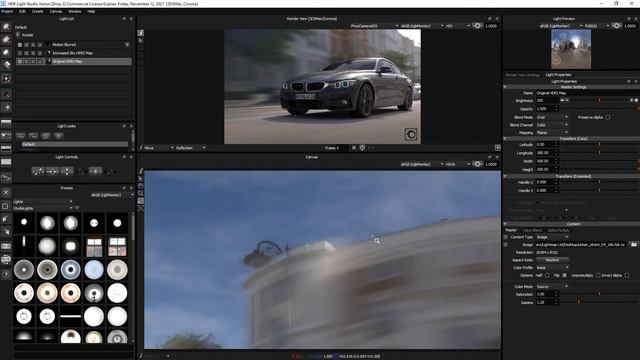This screenshot has width=640, height=360.
Task: Click the first Light Controls placement button
Action: pyautogui.click(x=38, y=171)
